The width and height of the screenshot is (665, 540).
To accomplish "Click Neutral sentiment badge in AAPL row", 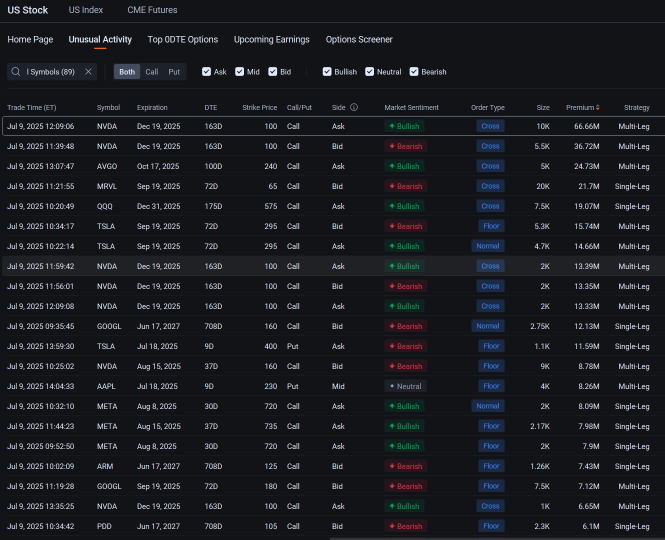I will [x=405, y=386].
